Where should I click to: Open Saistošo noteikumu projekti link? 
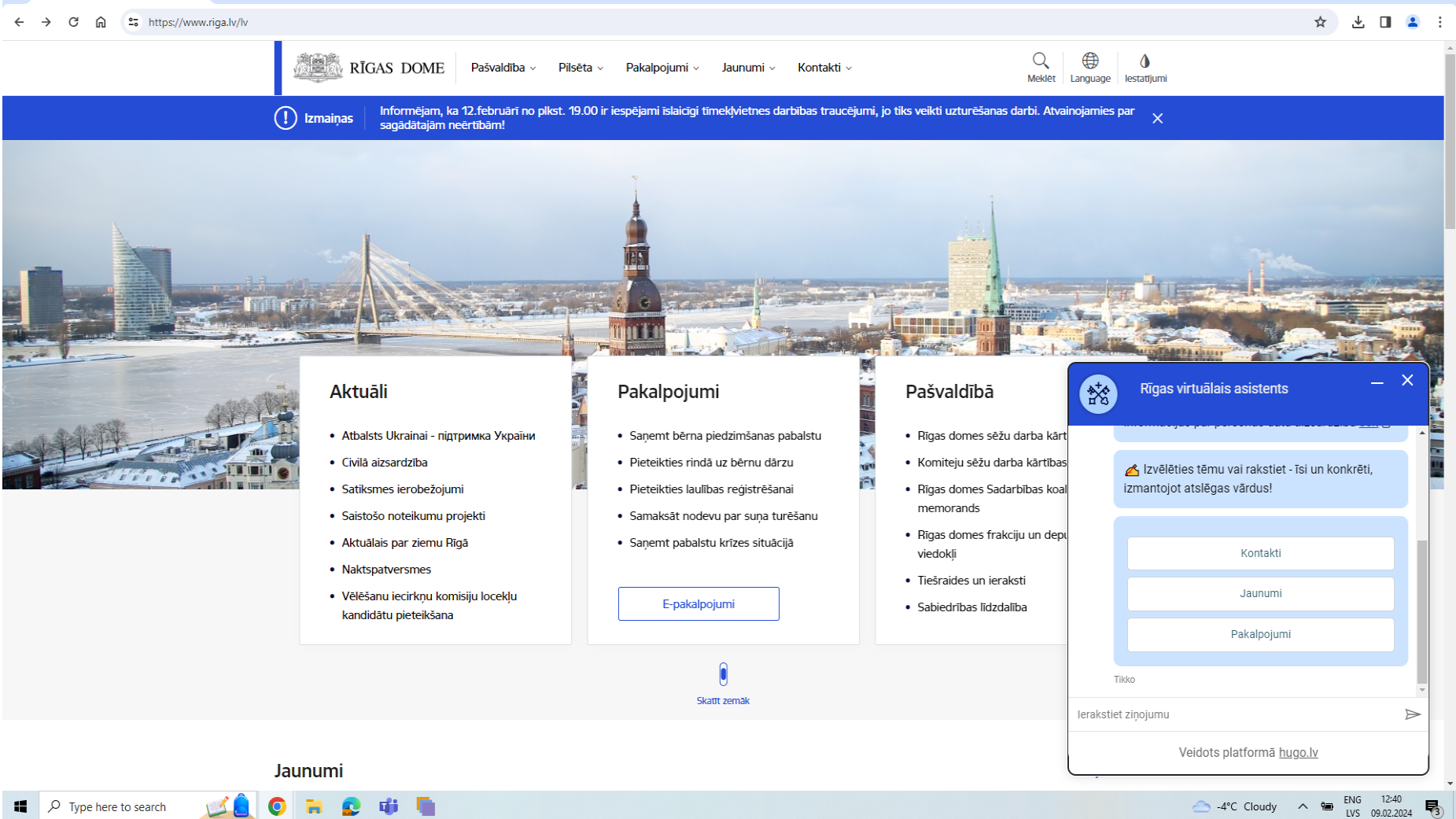pyautogui.click(x=414, y=515)
